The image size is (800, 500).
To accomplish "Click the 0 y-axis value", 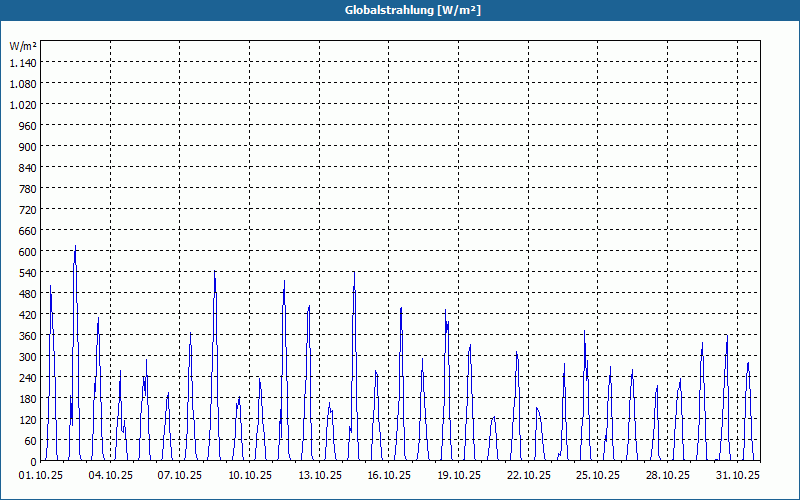I will [x=33, y=462].
